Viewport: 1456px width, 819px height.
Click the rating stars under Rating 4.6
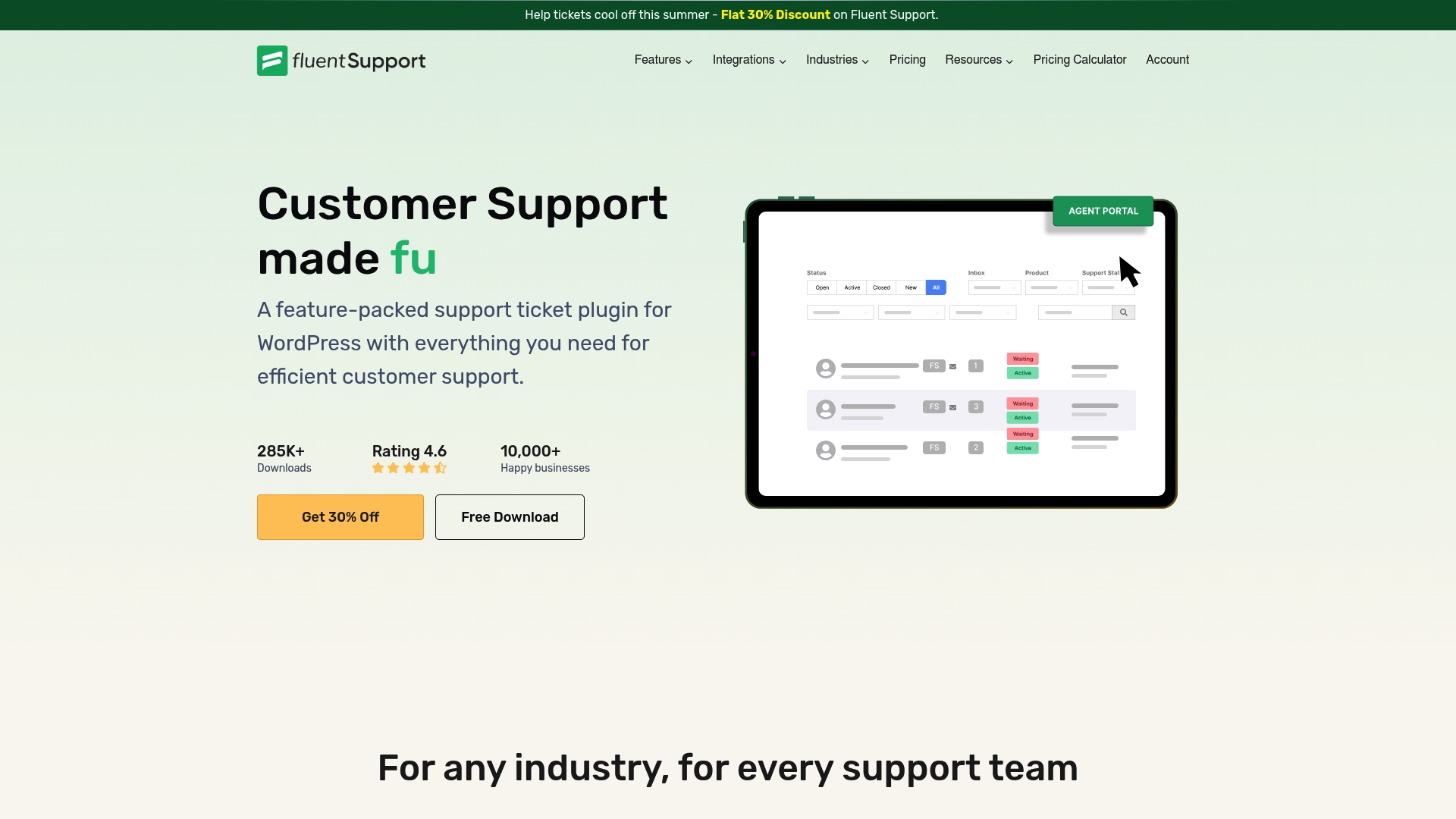coord(409,468)
